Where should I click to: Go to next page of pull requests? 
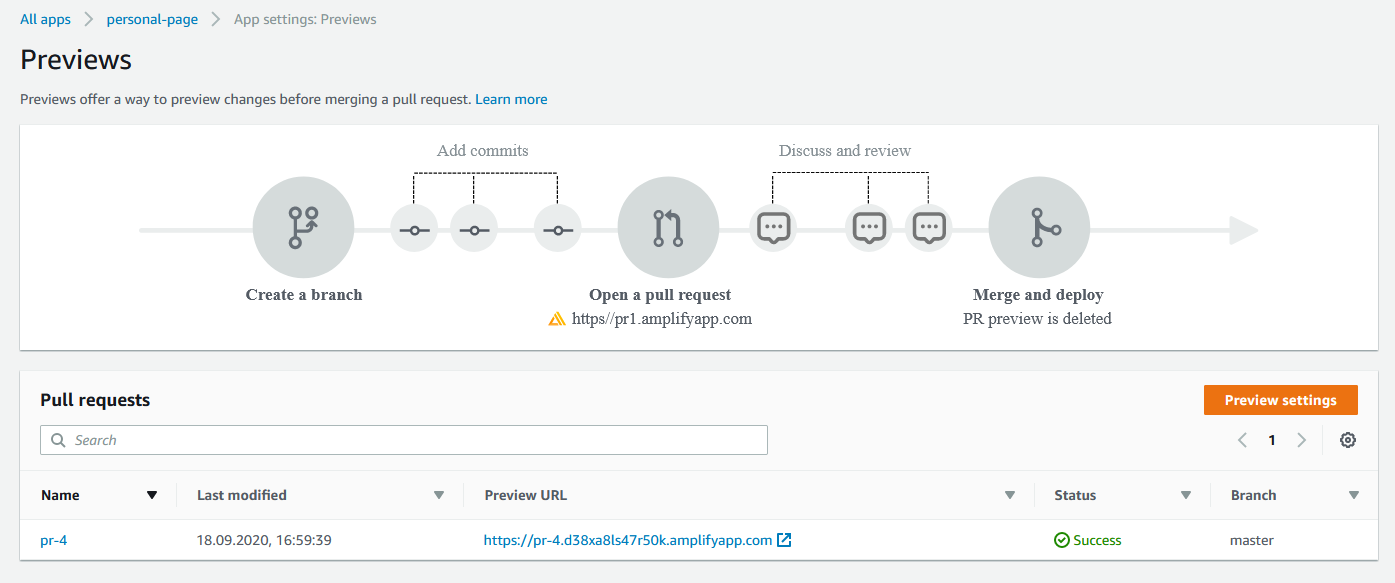coord(1301,440)
